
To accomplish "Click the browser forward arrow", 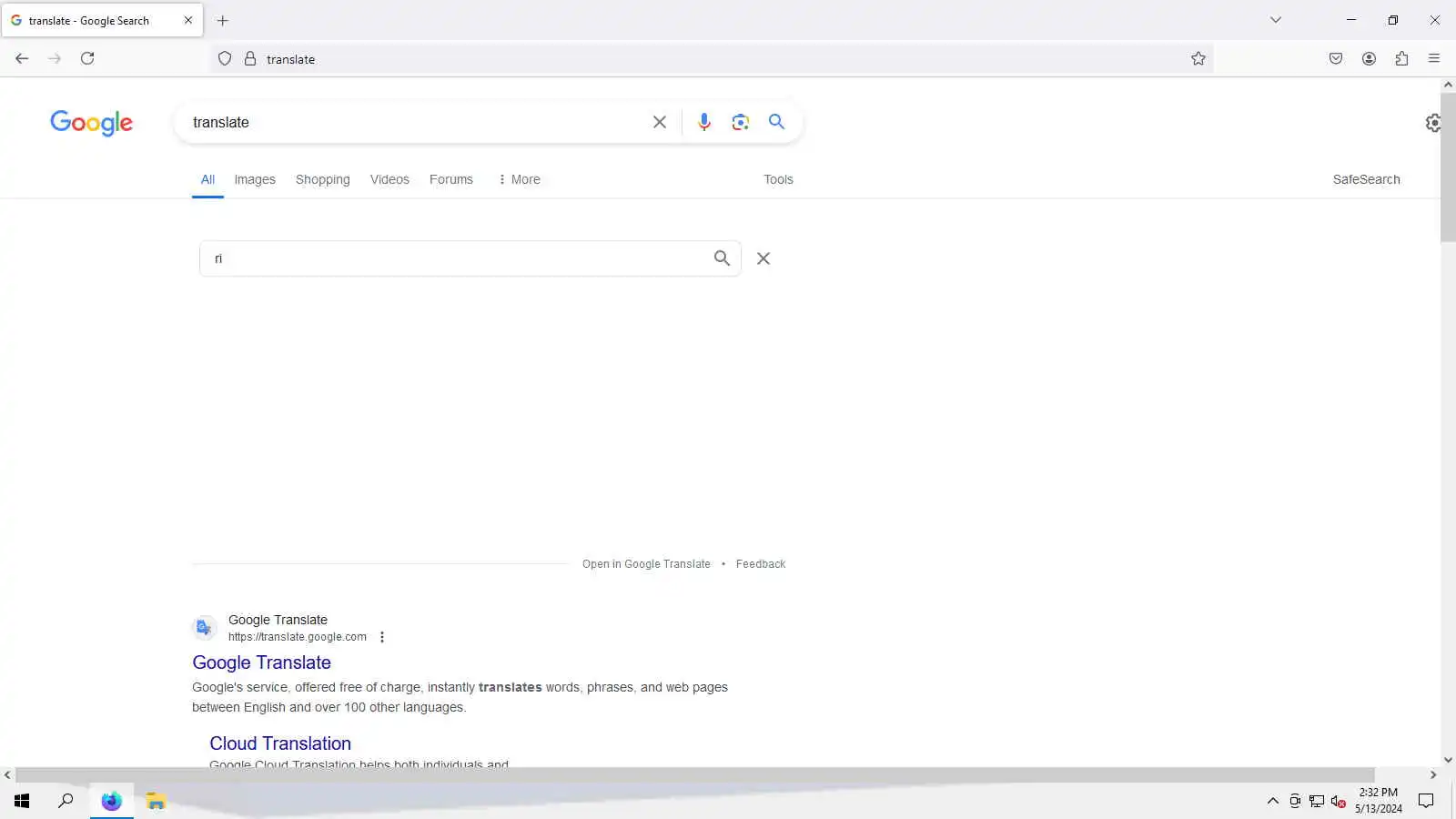I will point(55,58).
